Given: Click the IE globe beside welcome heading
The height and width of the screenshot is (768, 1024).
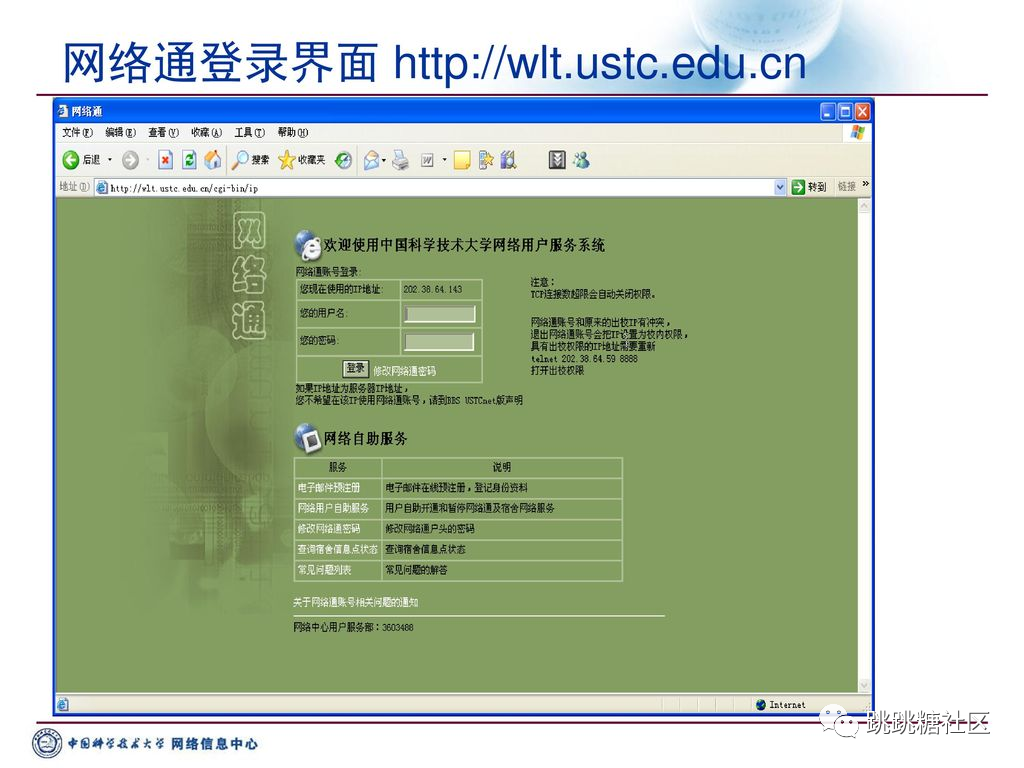Looking at the screenshot, I should point(307,244).
